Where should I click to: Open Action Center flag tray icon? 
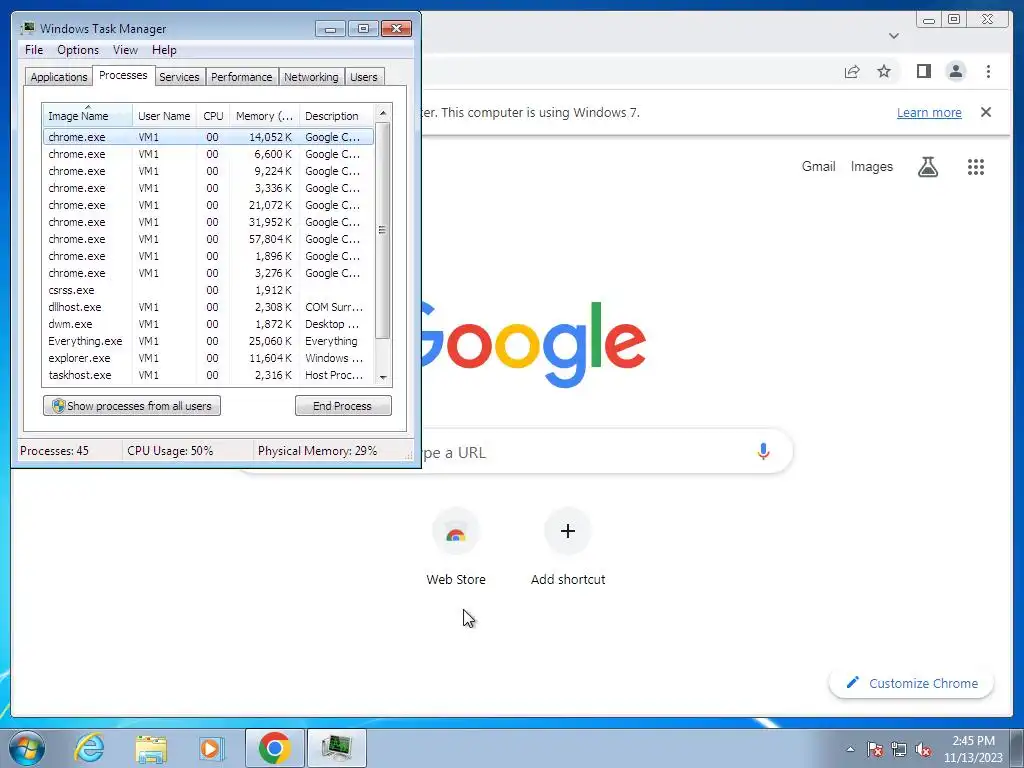coord(875,749)
